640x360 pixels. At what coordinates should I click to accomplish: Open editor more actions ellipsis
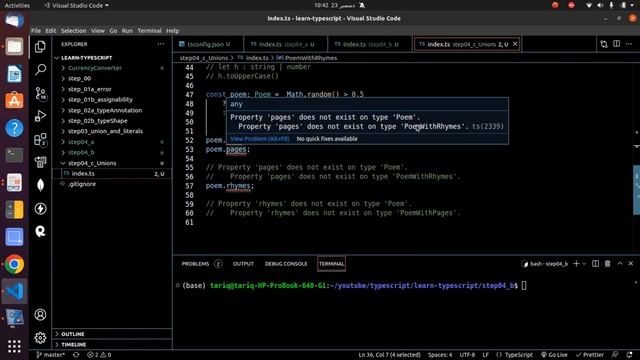point(629,44)
